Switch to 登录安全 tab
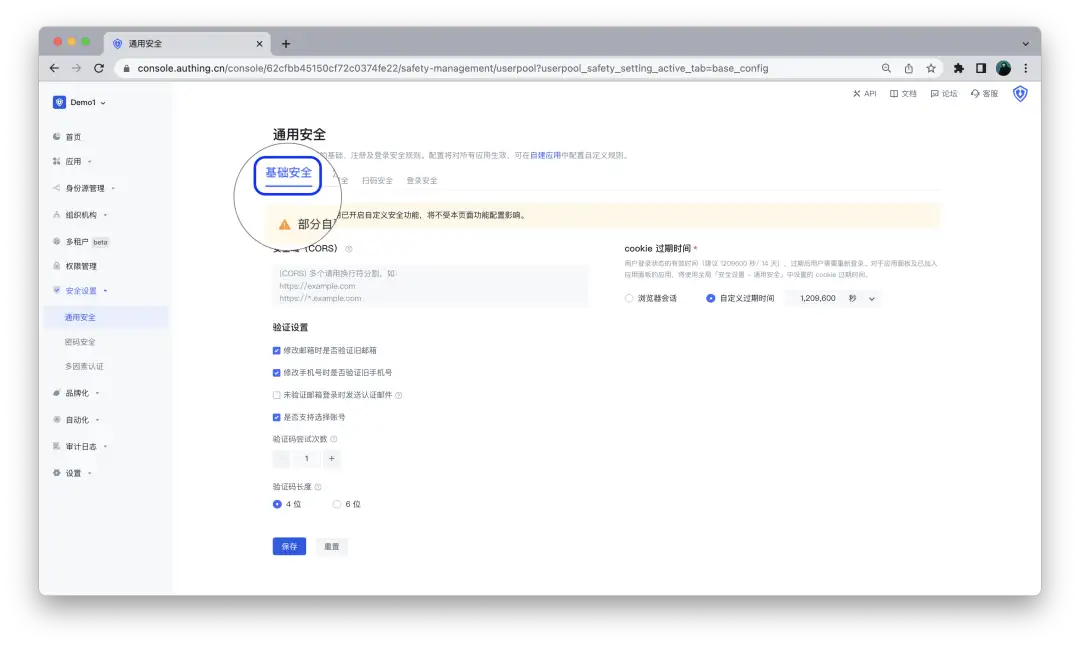The height and width of the screenshot is (647, 1080). pos(422,181)
